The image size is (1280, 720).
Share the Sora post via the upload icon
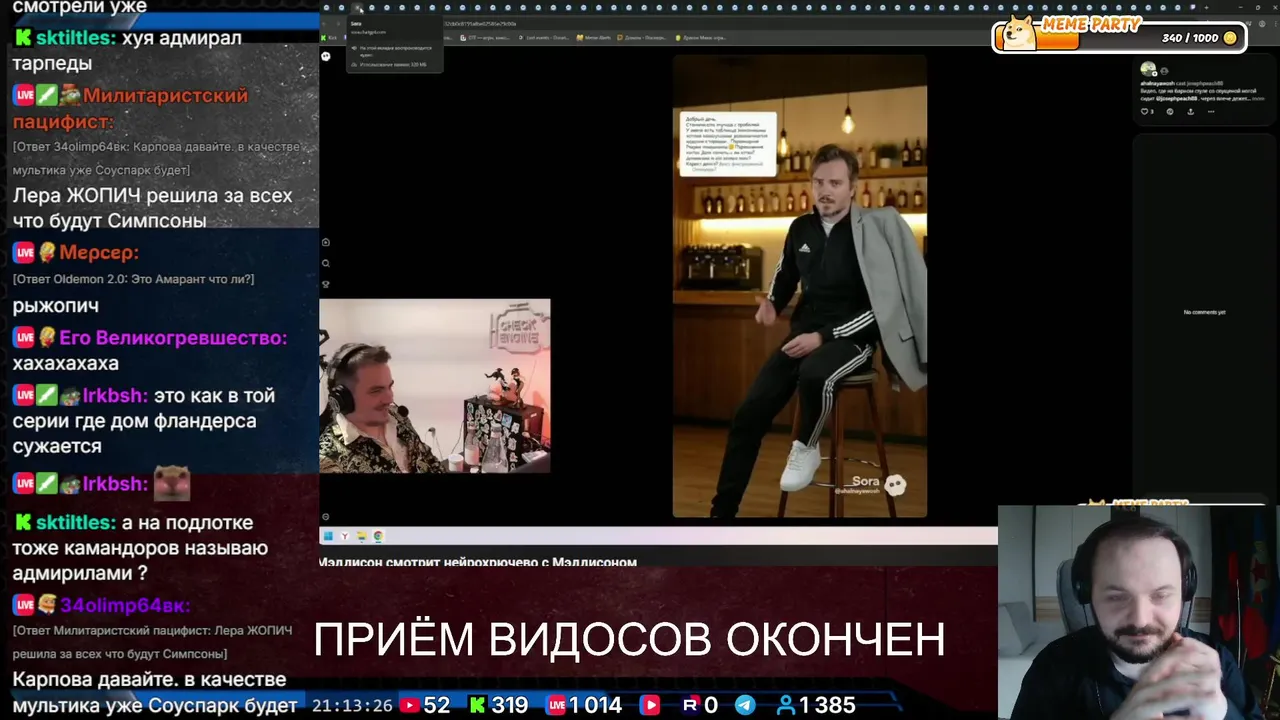pos(1190,111)
